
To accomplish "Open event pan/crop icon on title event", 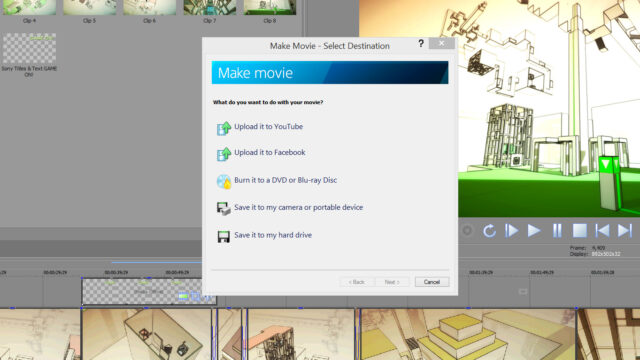I will point(195,297).
